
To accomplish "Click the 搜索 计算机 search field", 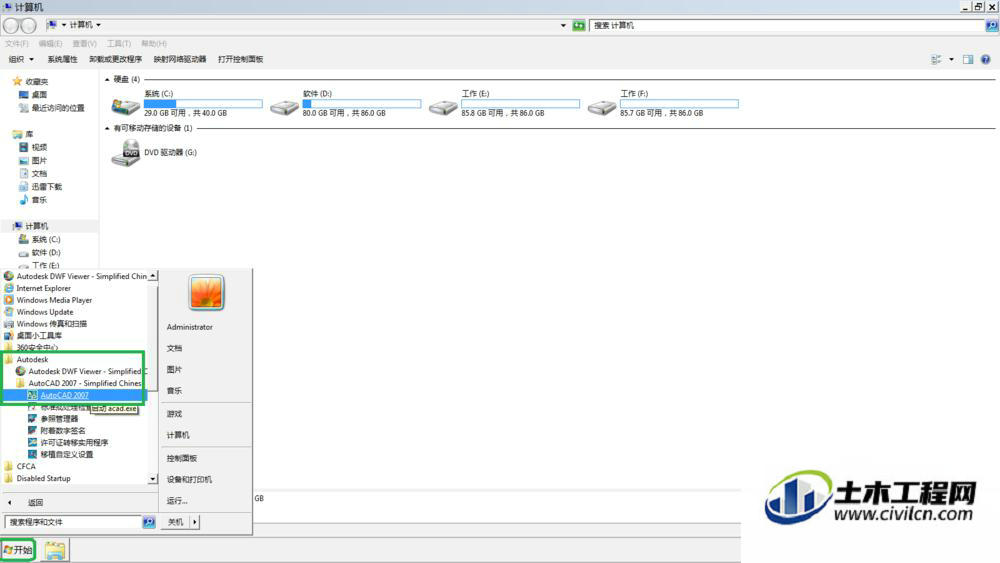I will 787,26.
